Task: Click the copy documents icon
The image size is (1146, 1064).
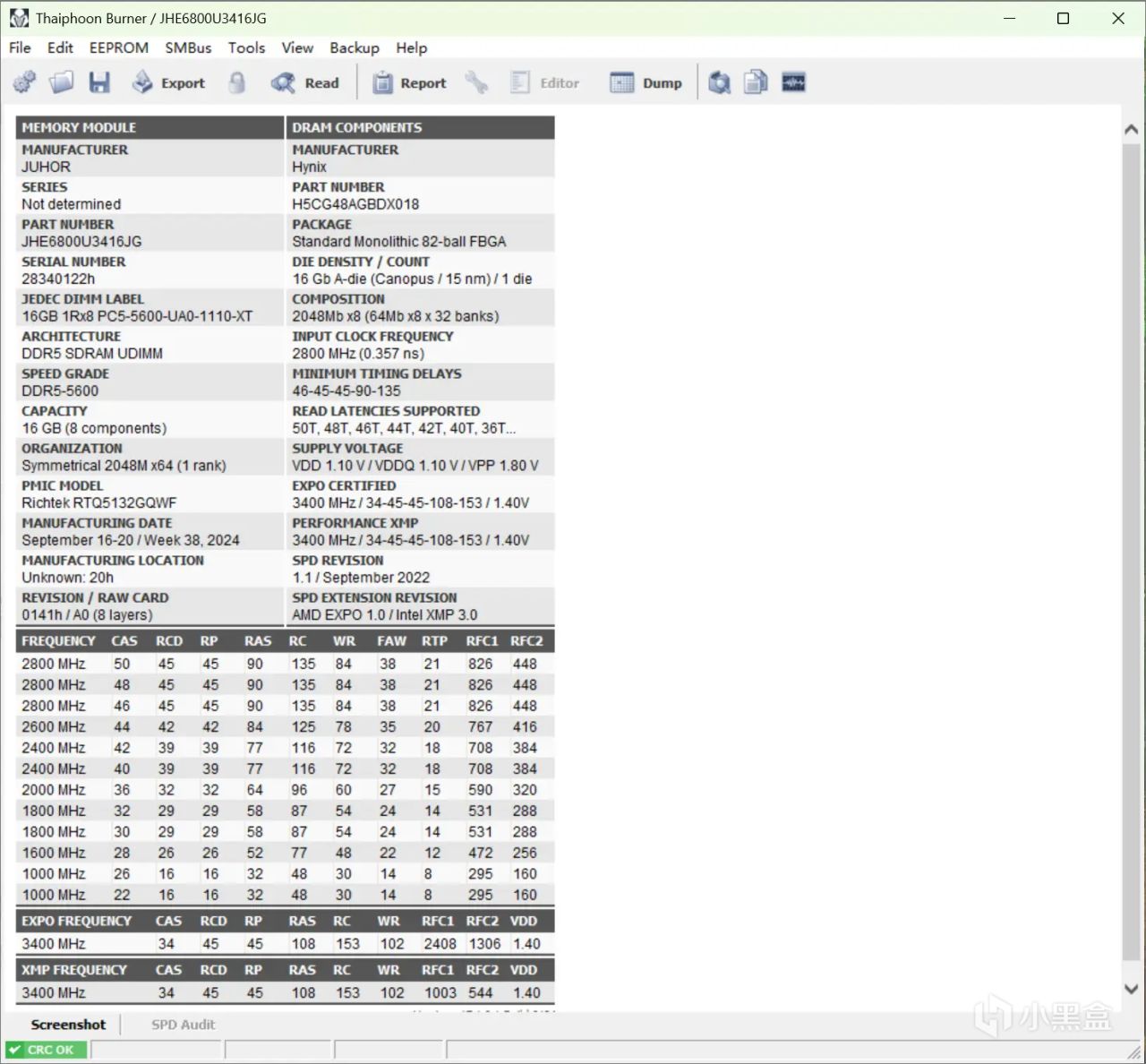Action: (x=757, y=83)
